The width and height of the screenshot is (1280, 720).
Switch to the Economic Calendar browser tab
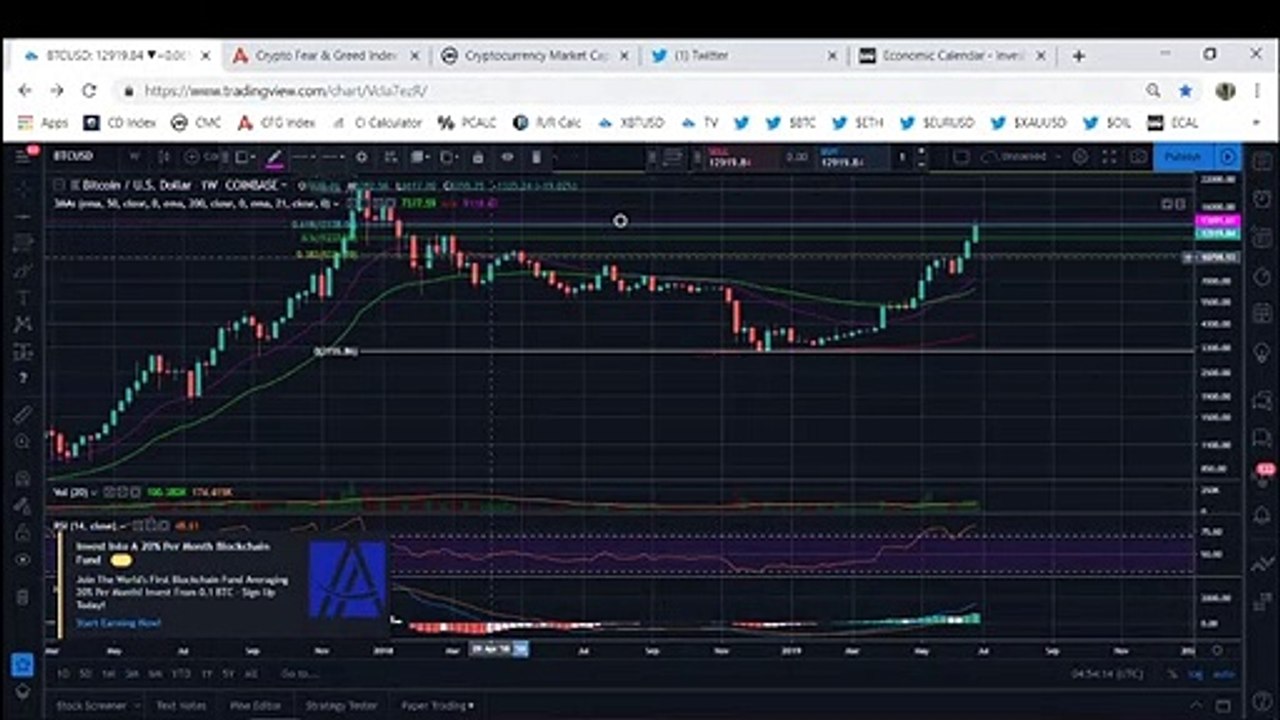951,56
